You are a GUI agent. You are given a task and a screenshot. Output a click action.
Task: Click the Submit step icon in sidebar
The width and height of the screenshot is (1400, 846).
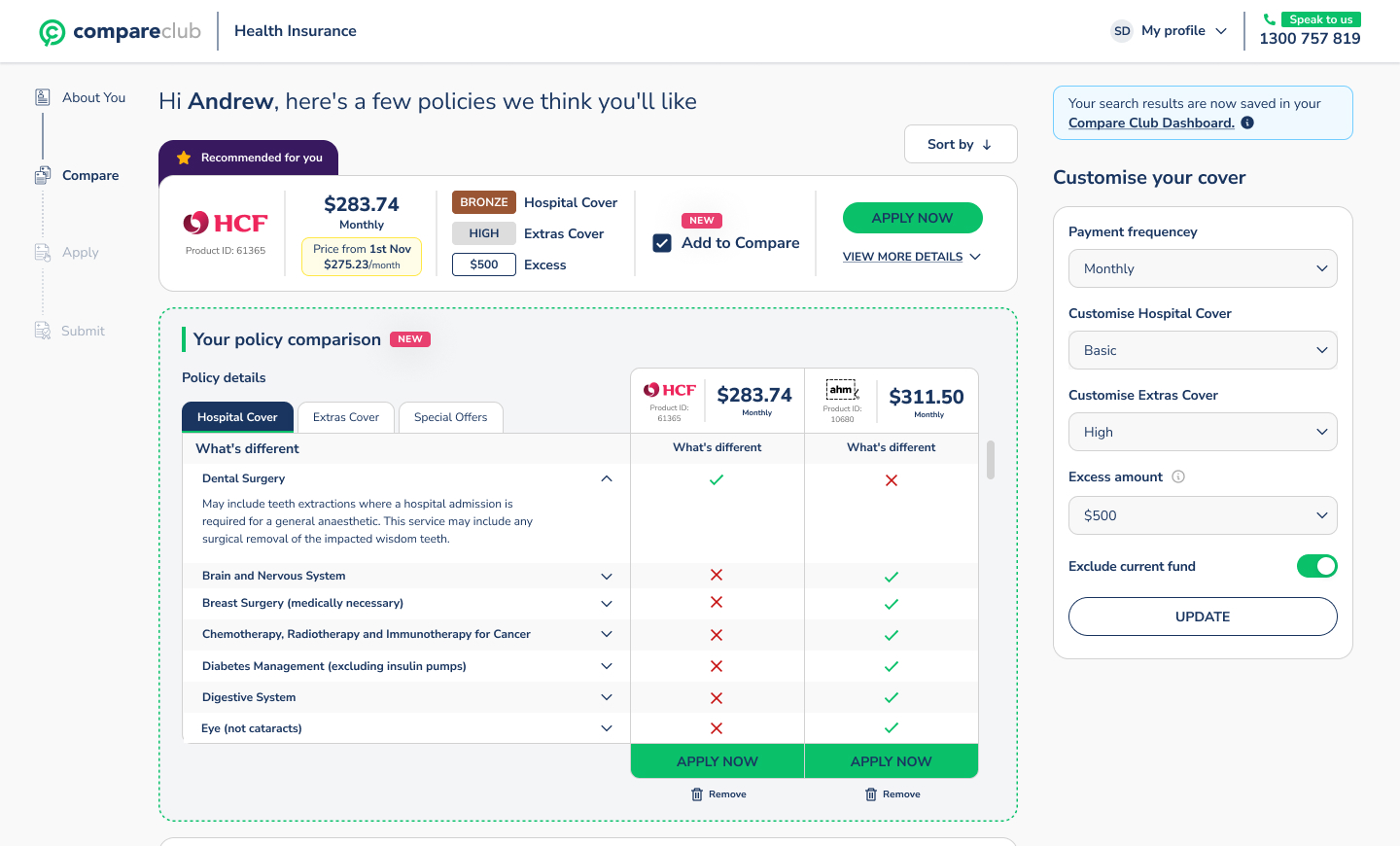[41, 331]
